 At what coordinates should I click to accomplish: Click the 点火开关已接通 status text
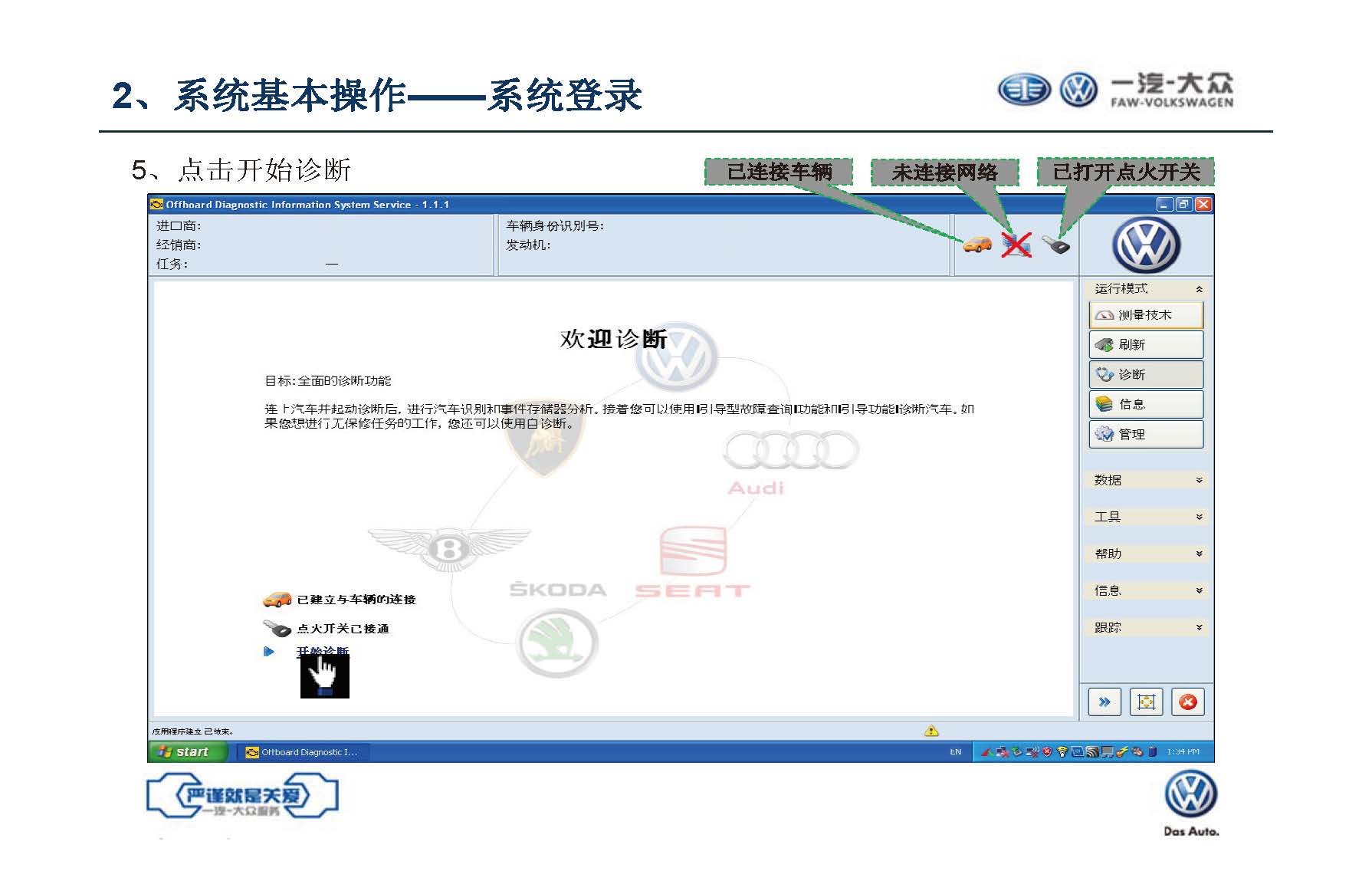[x=343, y=629]
